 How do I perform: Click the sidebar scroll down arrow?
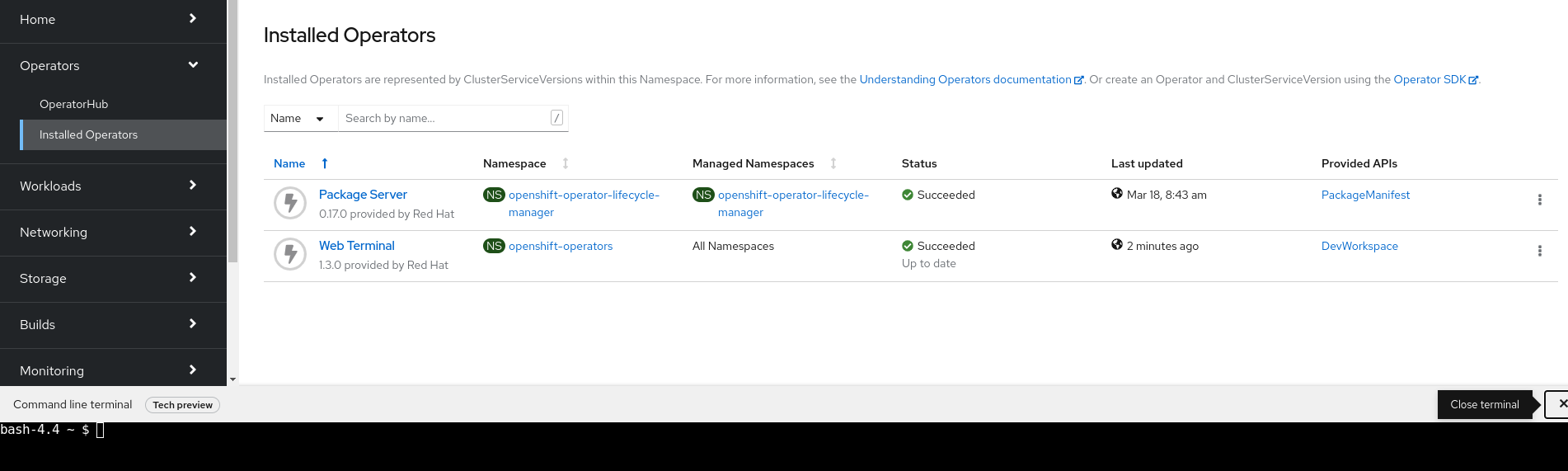click(x=232, y=379)
